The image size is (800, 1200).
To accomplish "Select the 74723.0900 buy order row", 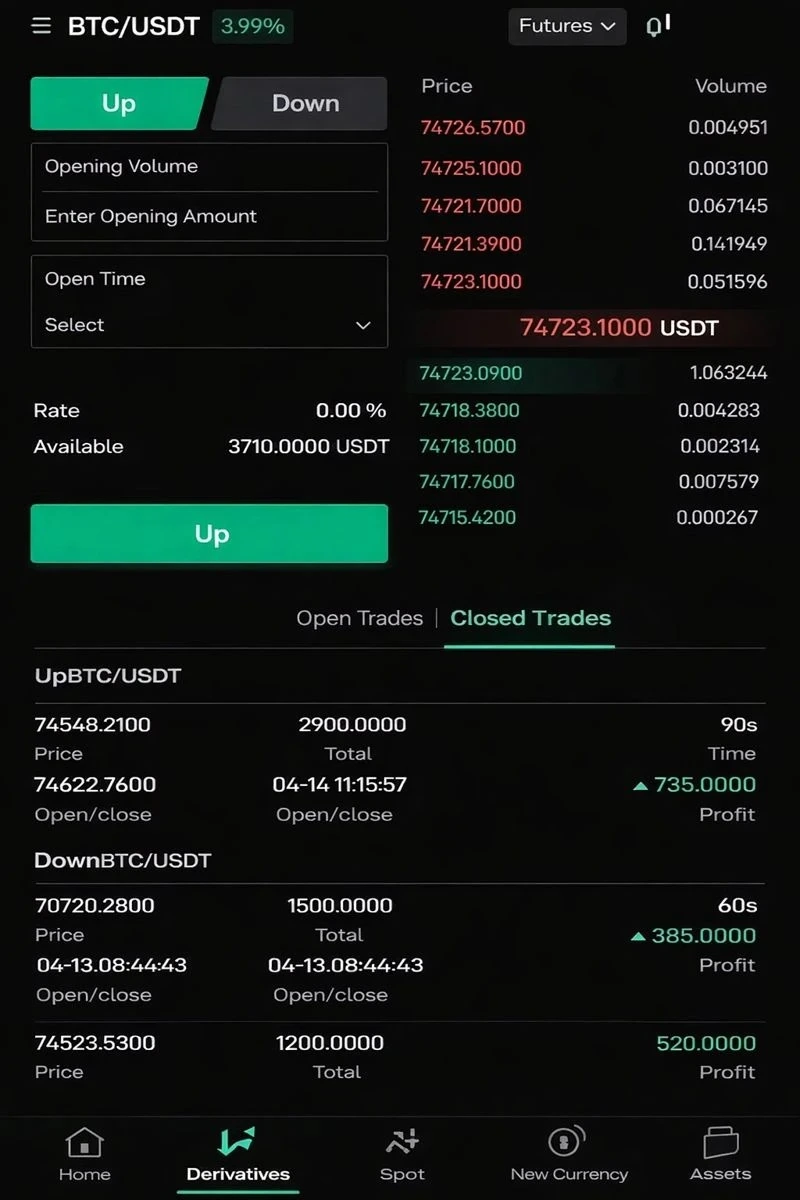I will [x=594, y=373].
